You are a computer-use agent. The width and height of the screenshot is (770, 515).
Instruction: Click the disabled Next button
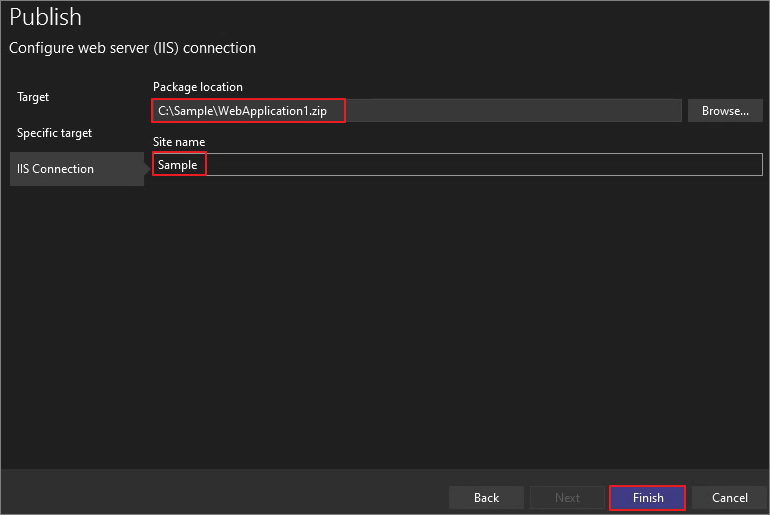pos(567,497)
